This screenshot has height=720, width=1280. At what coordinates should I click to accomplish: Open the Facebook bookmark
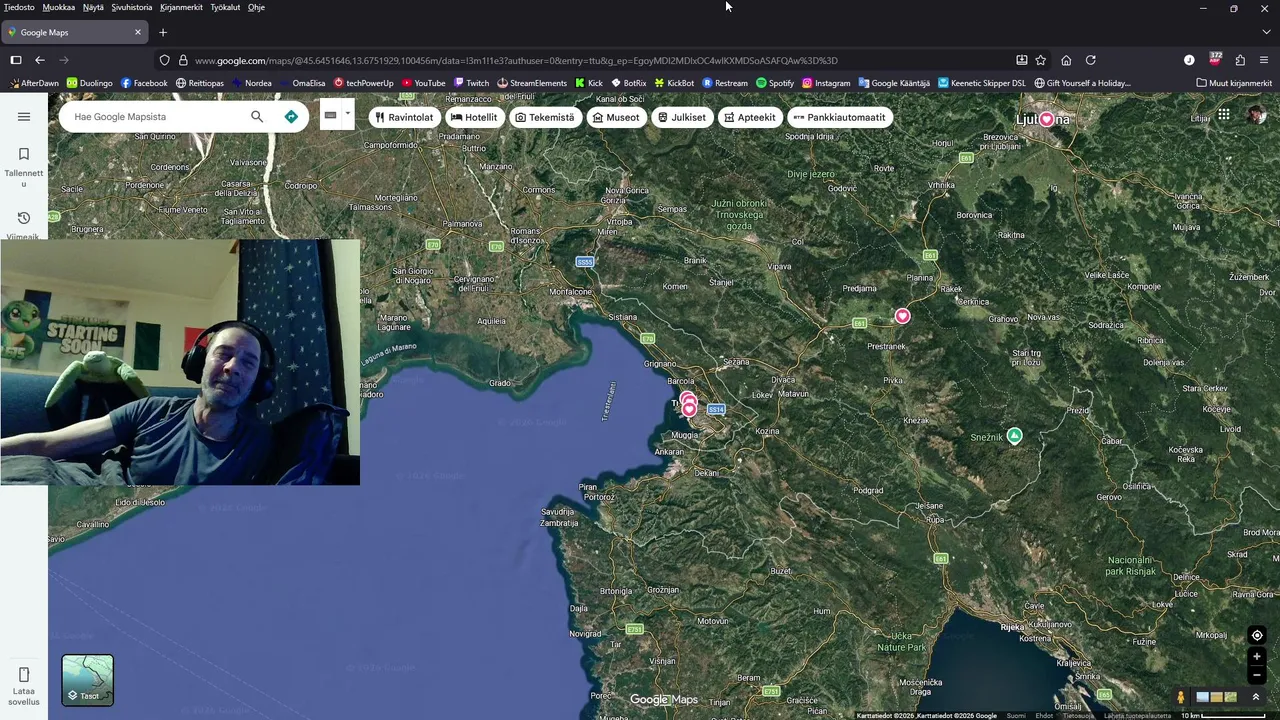pos(144,83)
